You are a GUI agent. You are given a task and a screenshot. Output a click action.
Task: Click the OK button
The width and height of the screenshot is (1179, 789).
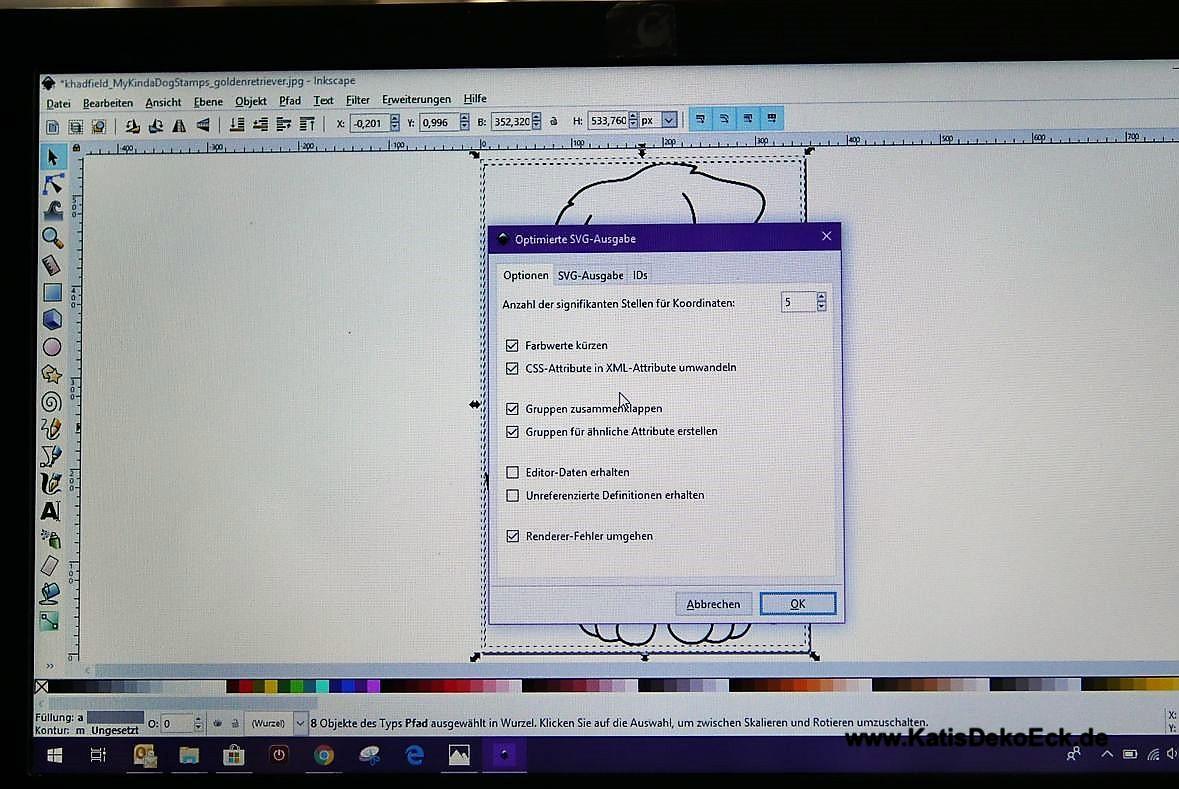pos(797,604)
